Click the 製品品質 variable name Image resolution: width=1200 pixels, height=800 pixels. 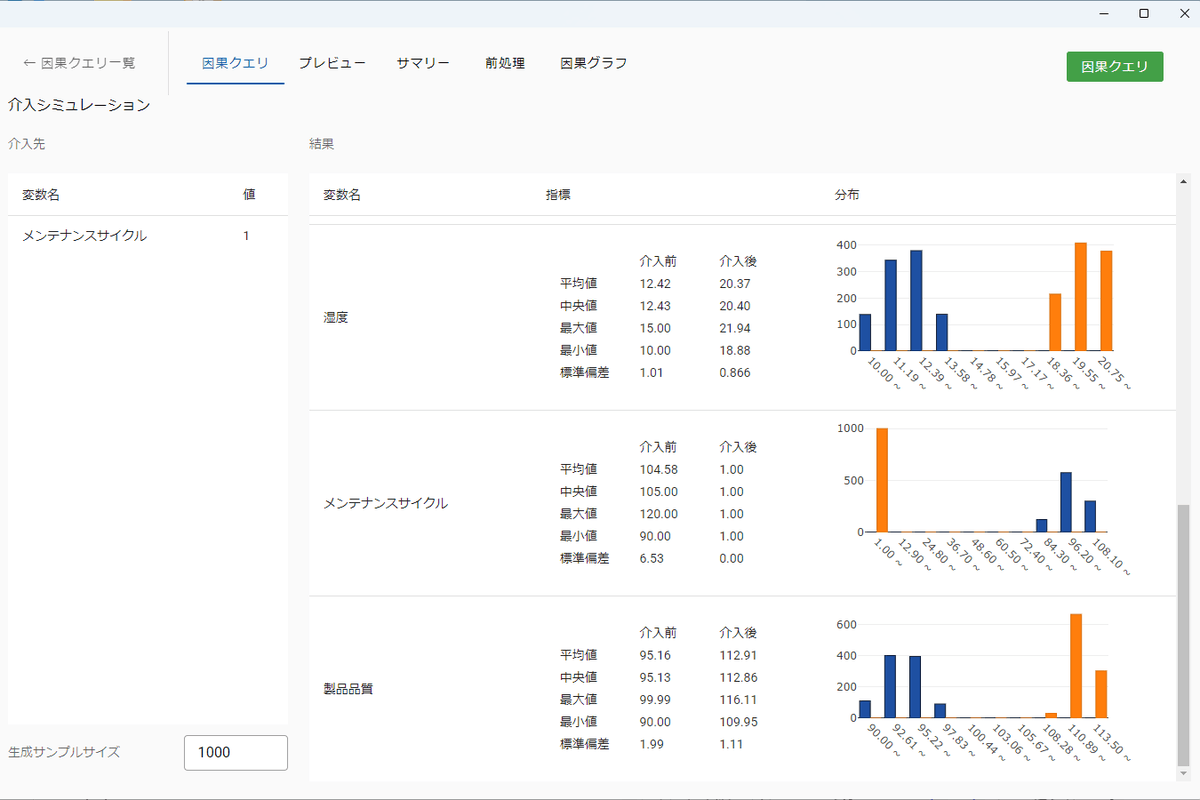(348, 689)
